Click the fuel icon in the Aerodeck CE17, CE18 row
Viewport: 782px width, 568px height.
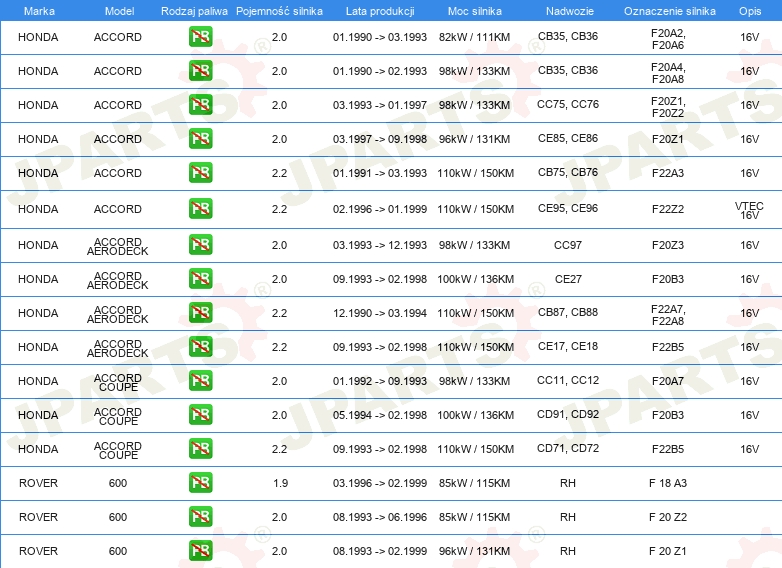pyautogui.click(x=200, y=346)
